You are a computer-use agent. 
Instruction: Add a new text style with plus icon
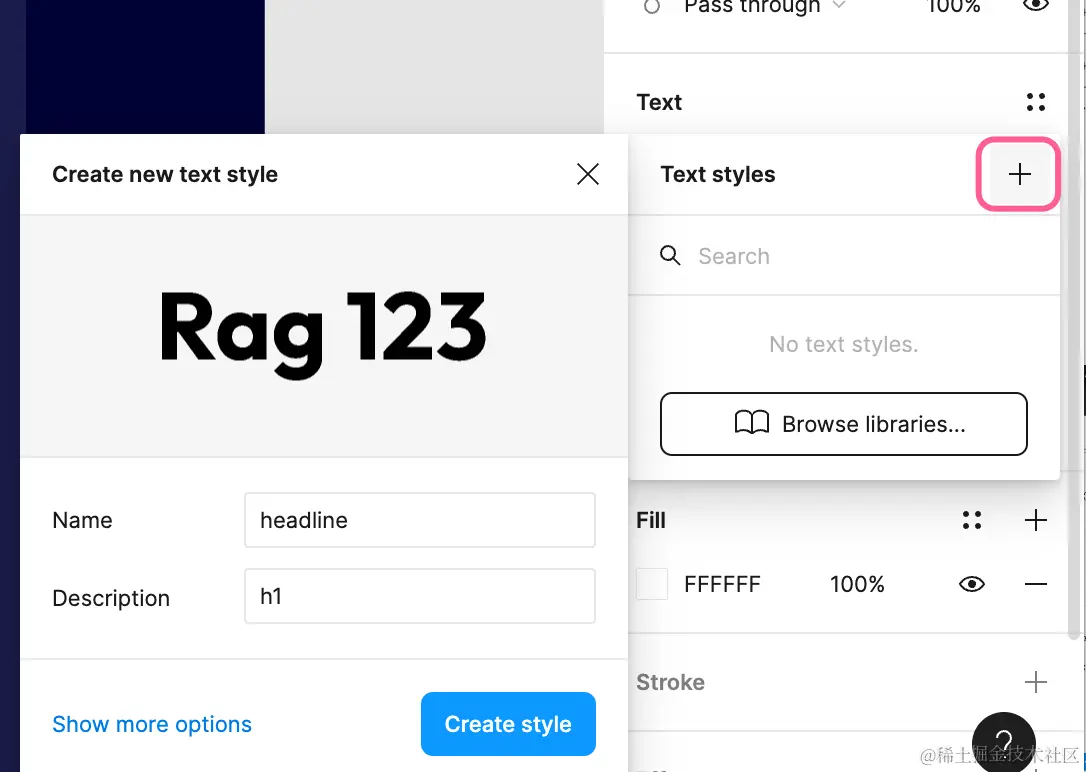pos(1019,174)
